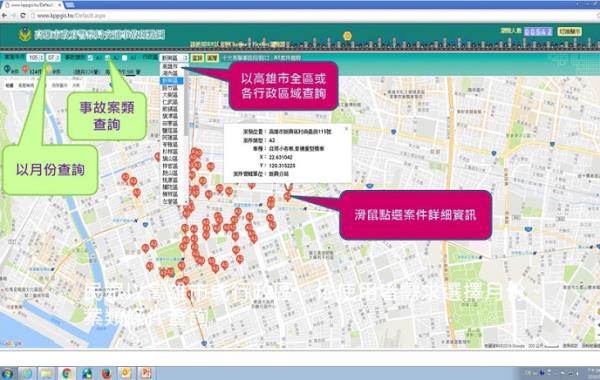Click the taskbar icon between Firefox and PowerPoint
Viewport: 600px width, 380px height.
(126, 373)
